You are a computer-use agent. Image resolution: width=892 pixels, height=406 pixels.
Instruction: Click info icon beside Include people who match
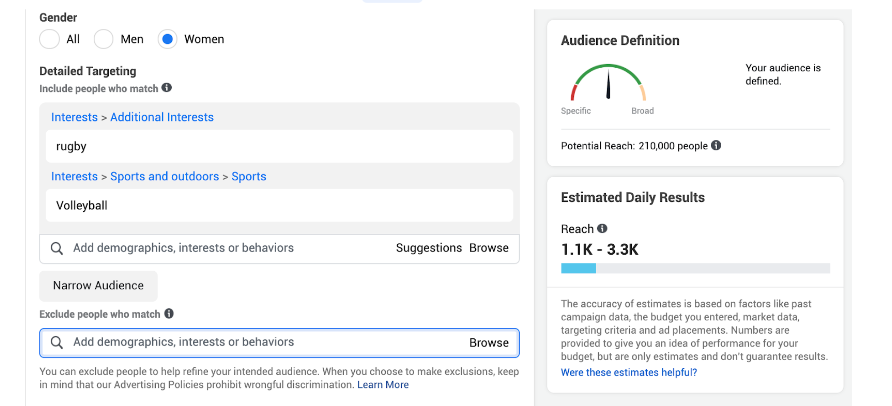pyautogui.click(x=167, y=88)
